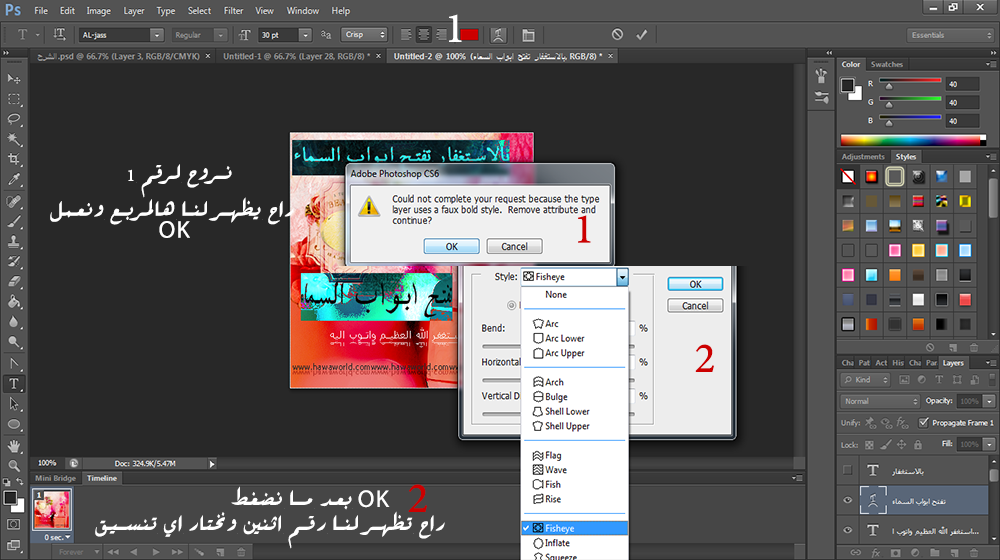Image resolution: width=1000 pixels, height=560 pixels.
Task: Choose Wave from the warp style list
Action: 555,470
